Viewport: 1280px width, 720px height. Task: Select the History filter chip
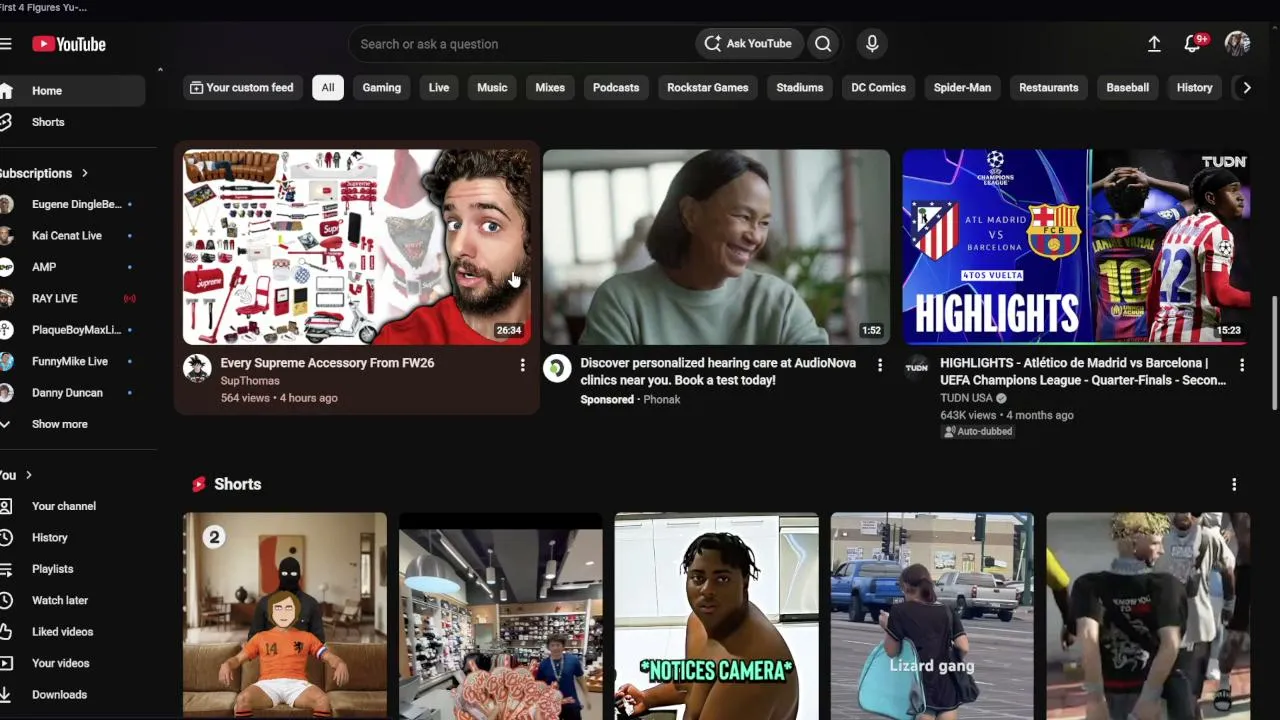pyautogui.click(x=1195, y=88)
